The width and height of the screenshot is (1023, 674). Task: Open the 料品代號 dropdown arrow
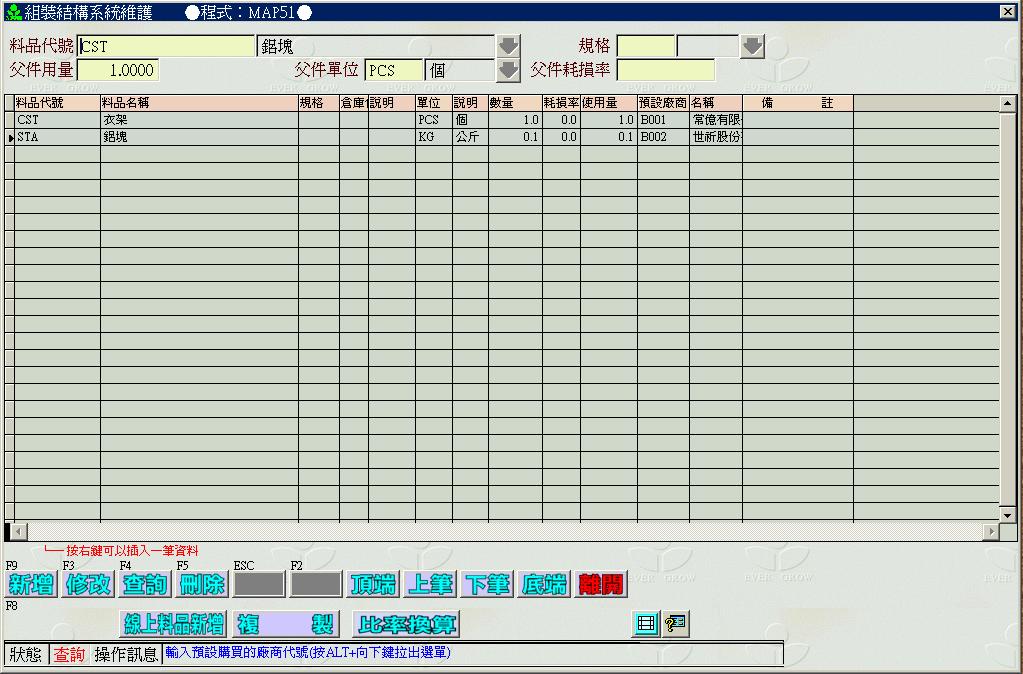[x=509, y=46]
